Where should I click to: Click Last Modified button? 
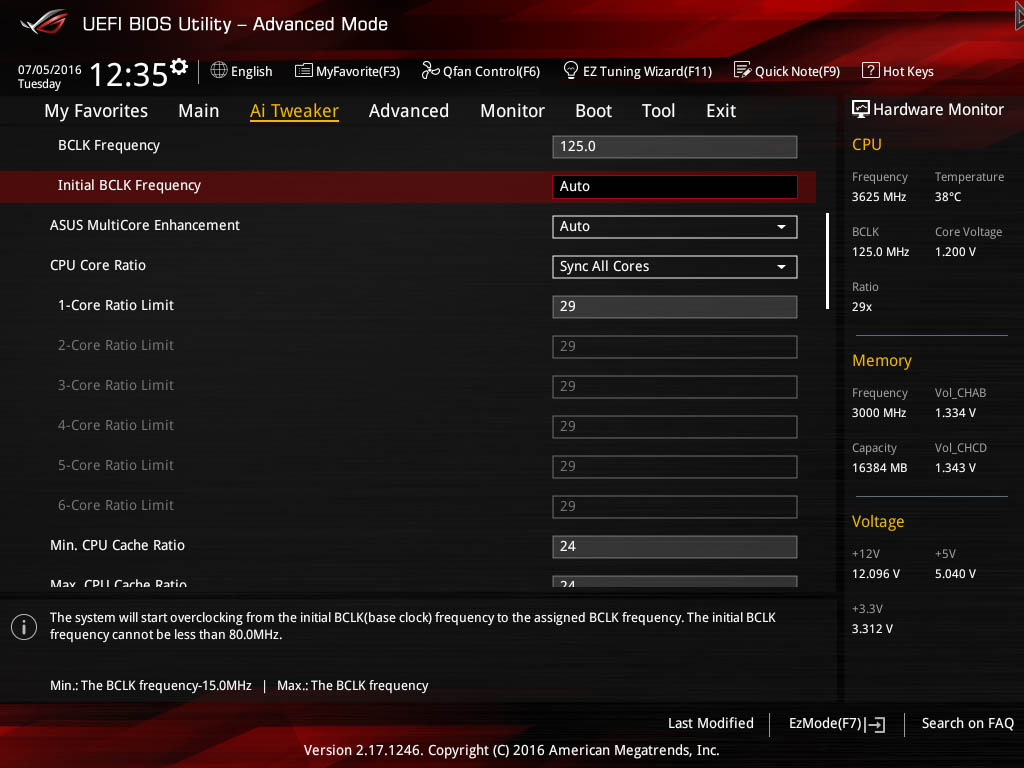711,723
